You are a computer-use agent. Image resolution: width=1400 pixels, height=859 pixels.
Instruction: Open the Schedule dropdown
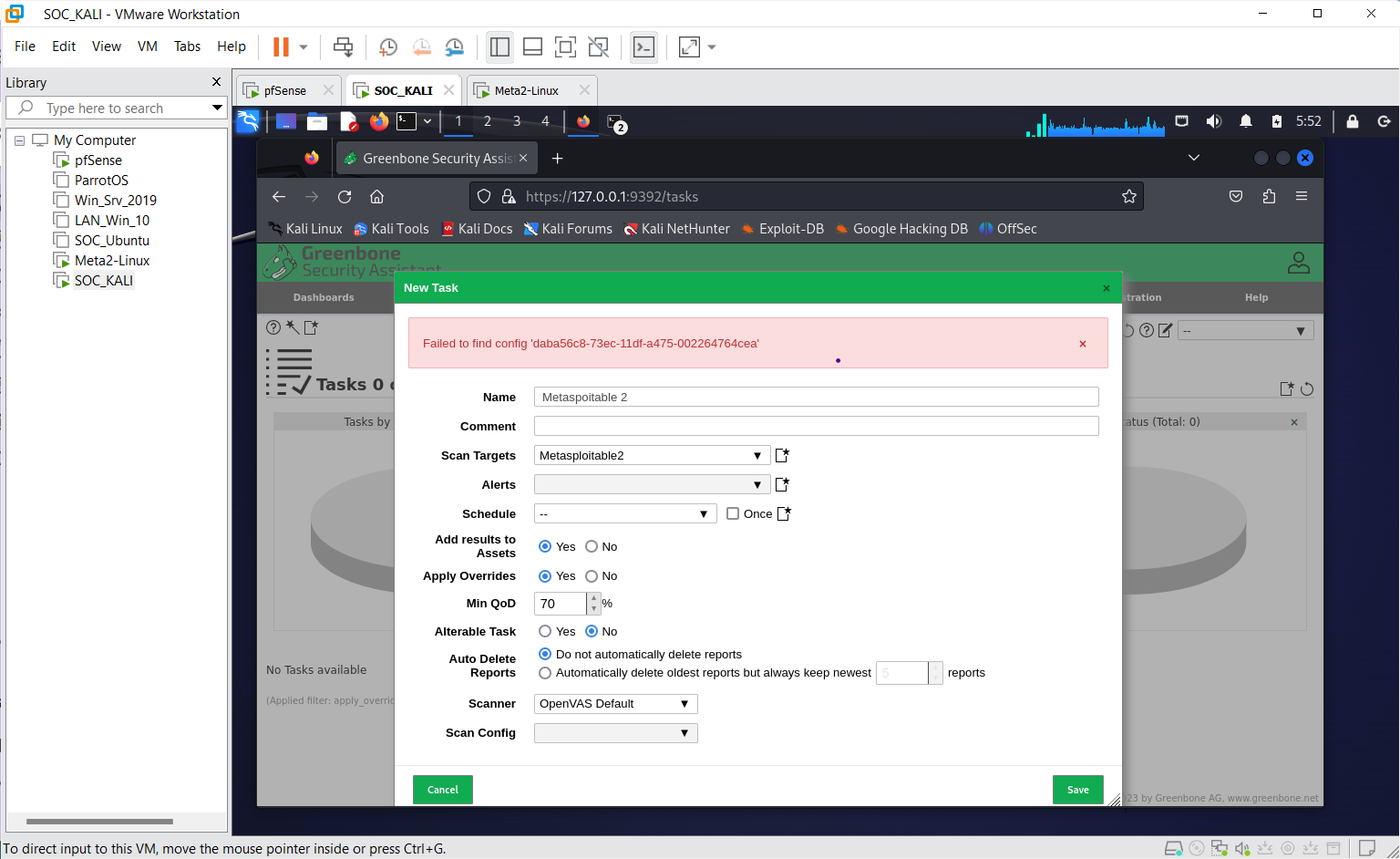(625, 513)
